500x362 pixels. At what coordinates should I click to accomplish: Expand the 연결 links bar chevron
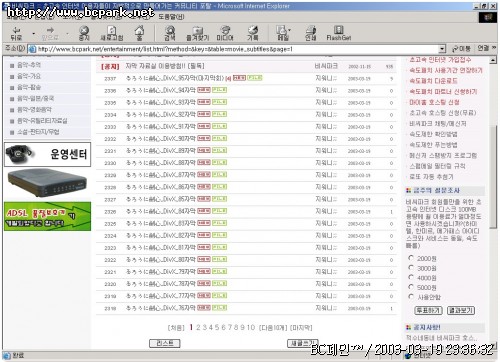click(494, 48)
